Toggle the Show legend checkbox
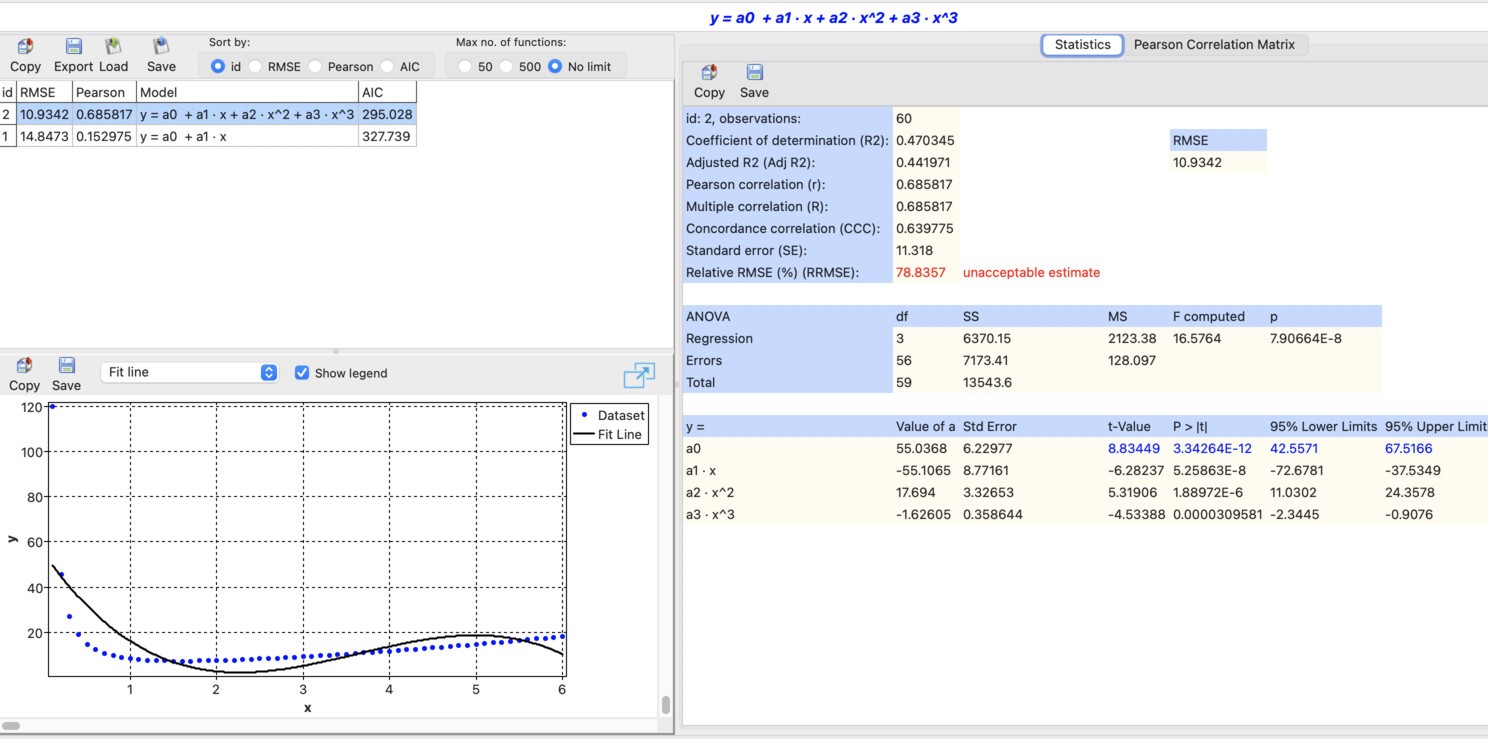 tap(302, 373)
